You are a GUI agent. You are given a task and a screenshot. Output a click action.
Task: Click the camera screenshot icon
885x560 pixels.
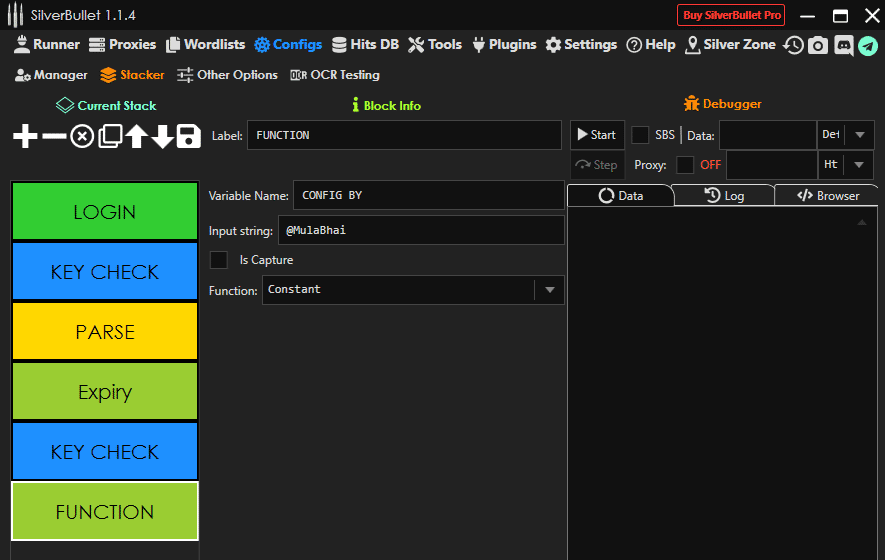tap(818, 45)
